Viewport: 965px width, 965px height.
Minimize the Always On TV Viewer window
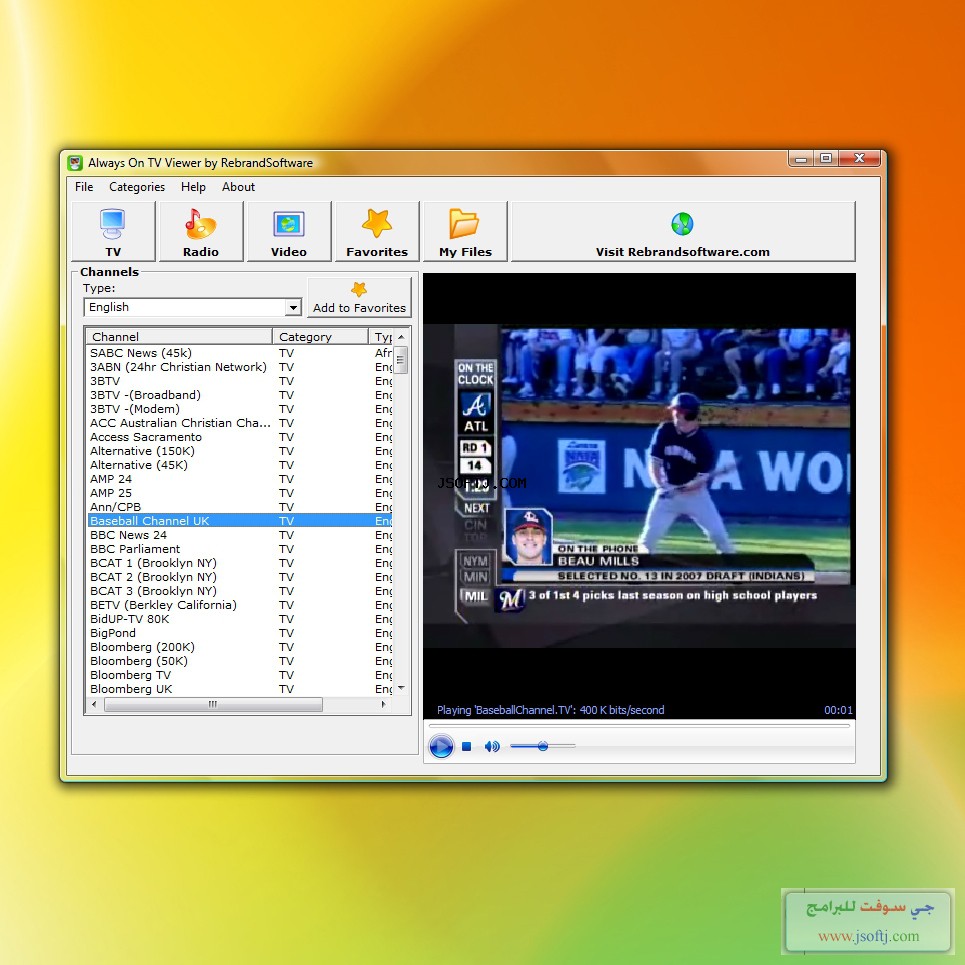[x=801, y=159]
